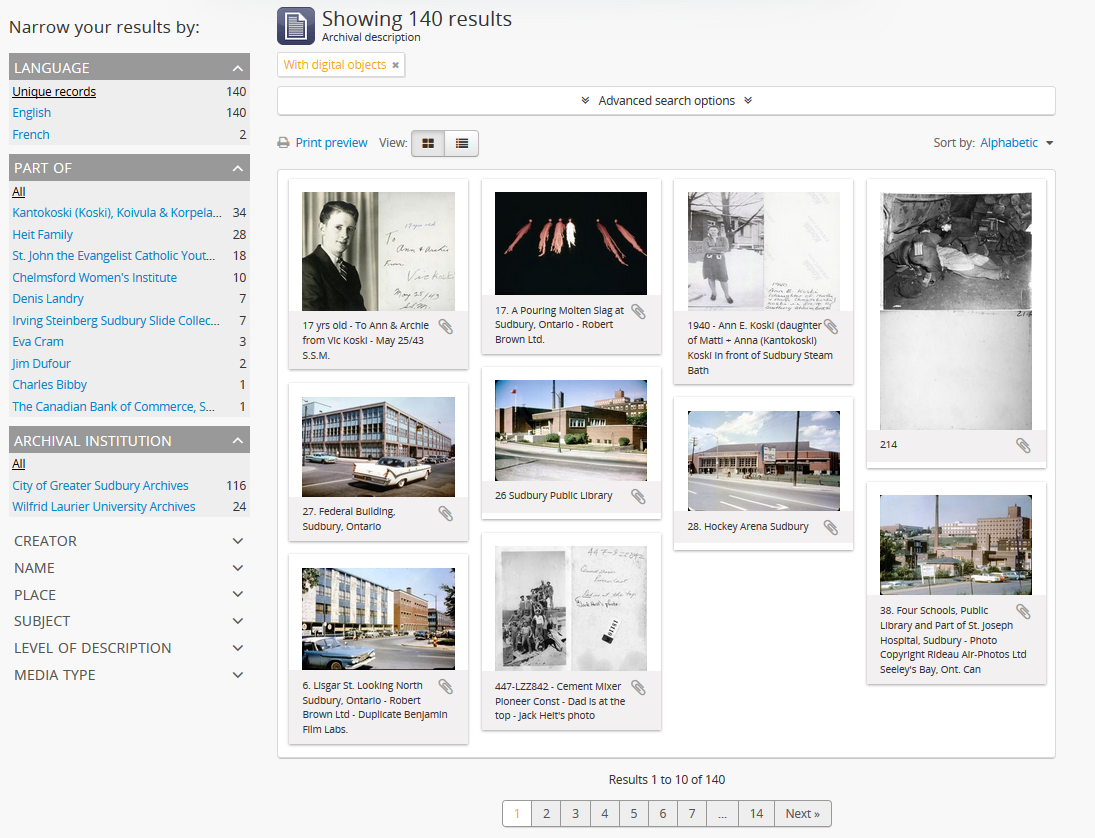The width and height of the screenshot is (1095, 838).
Task: Select City of Greater Sudbury Archives
Action: coord(100,486)
